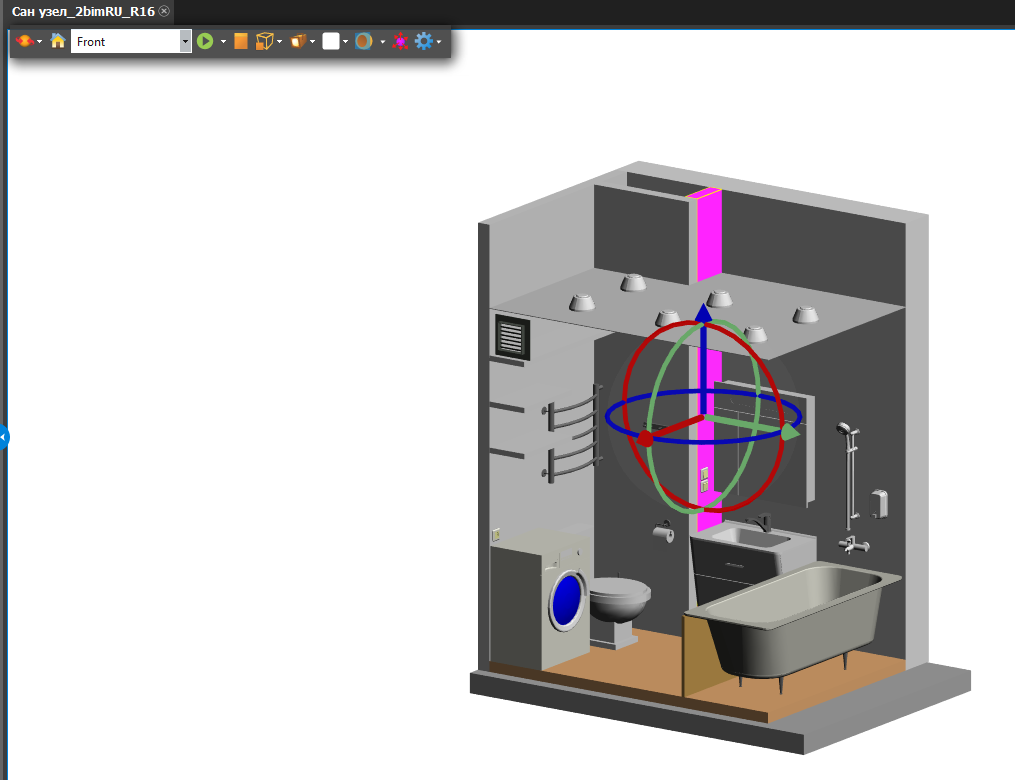1015x780 pixels.
Task: Open the background color dropdown arrow
Action: (346, 42)
